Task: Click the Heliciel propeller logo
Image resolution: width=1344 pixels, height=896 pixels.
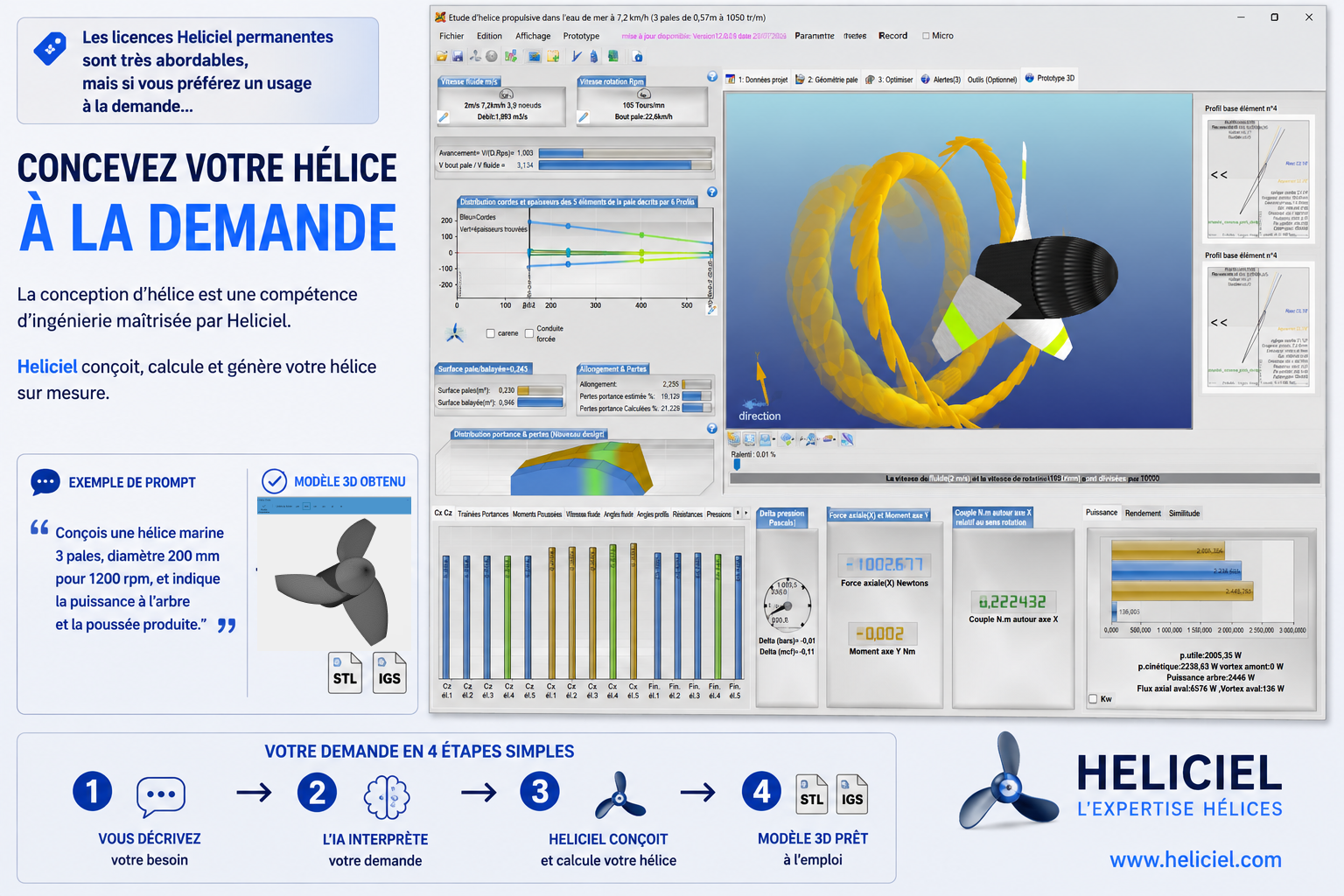Action: click(x=1007, y=781)
